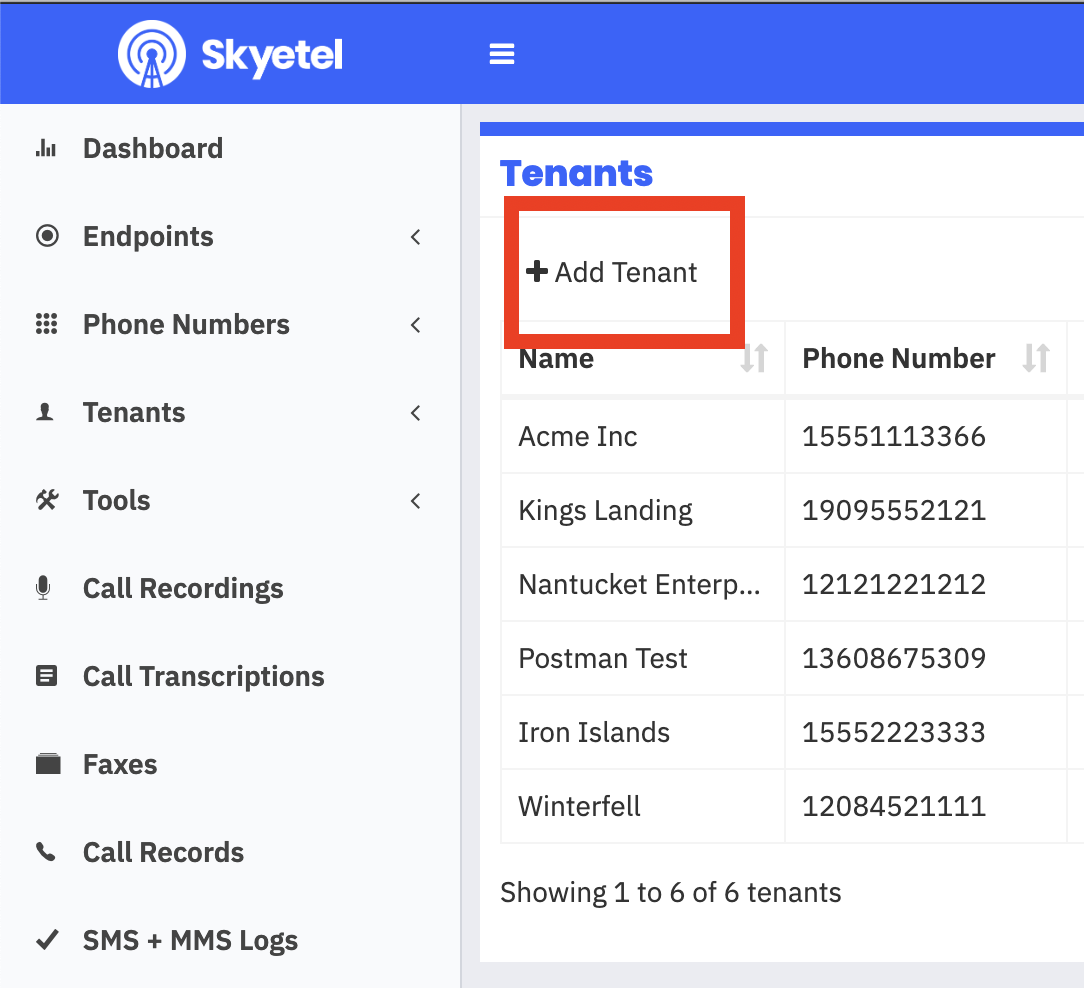Click phone number 19095552121

894,510
